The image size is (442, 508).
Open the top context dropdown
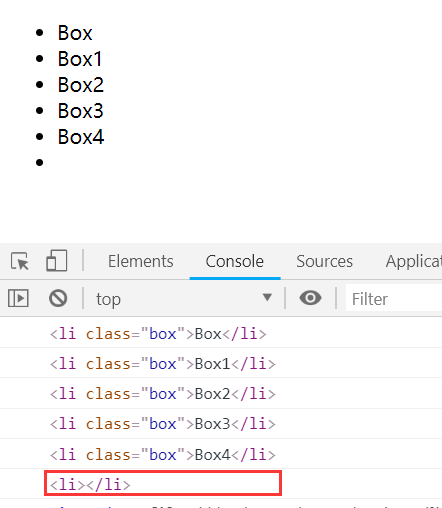tap(184, 299)
